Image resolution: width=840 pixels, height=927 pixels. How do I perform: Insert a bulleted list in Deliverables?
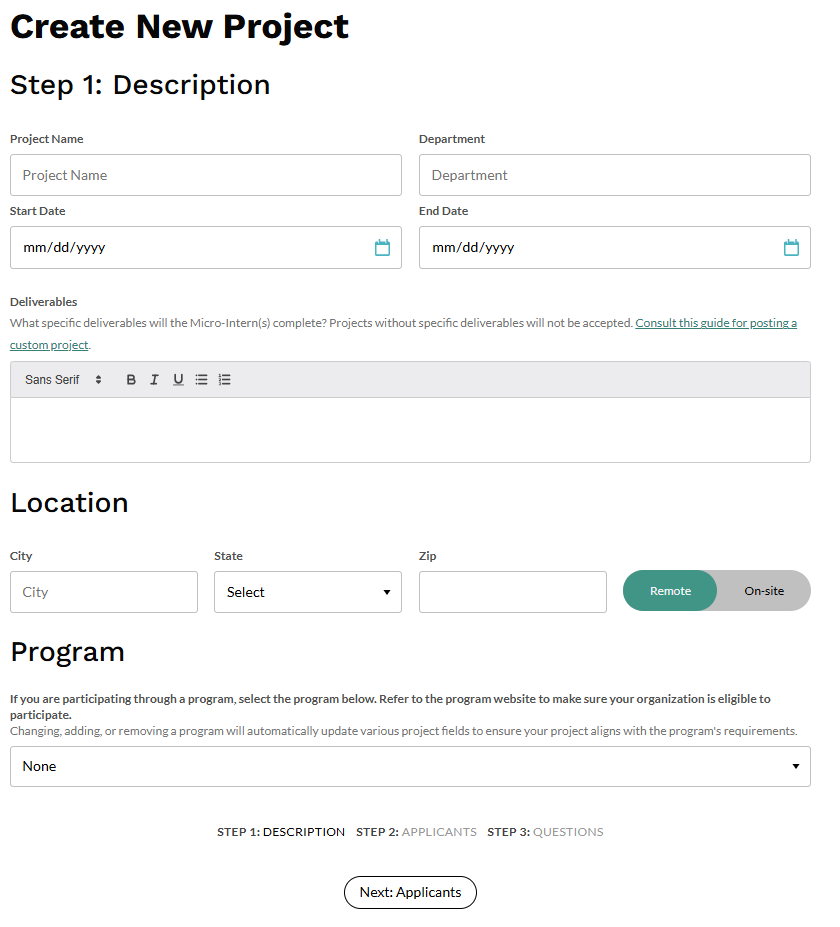click(201, 380)
